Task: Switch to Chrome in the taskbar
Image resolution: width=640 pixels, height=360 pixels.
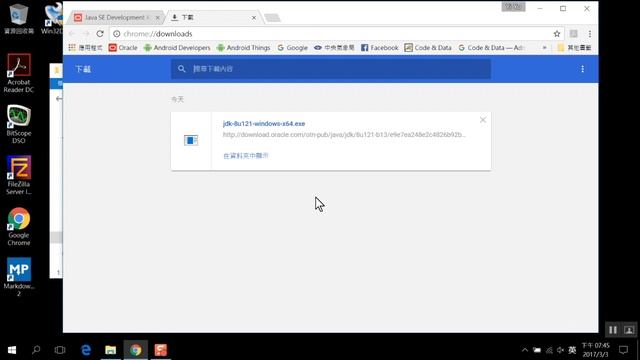Action: pos(136,350)
